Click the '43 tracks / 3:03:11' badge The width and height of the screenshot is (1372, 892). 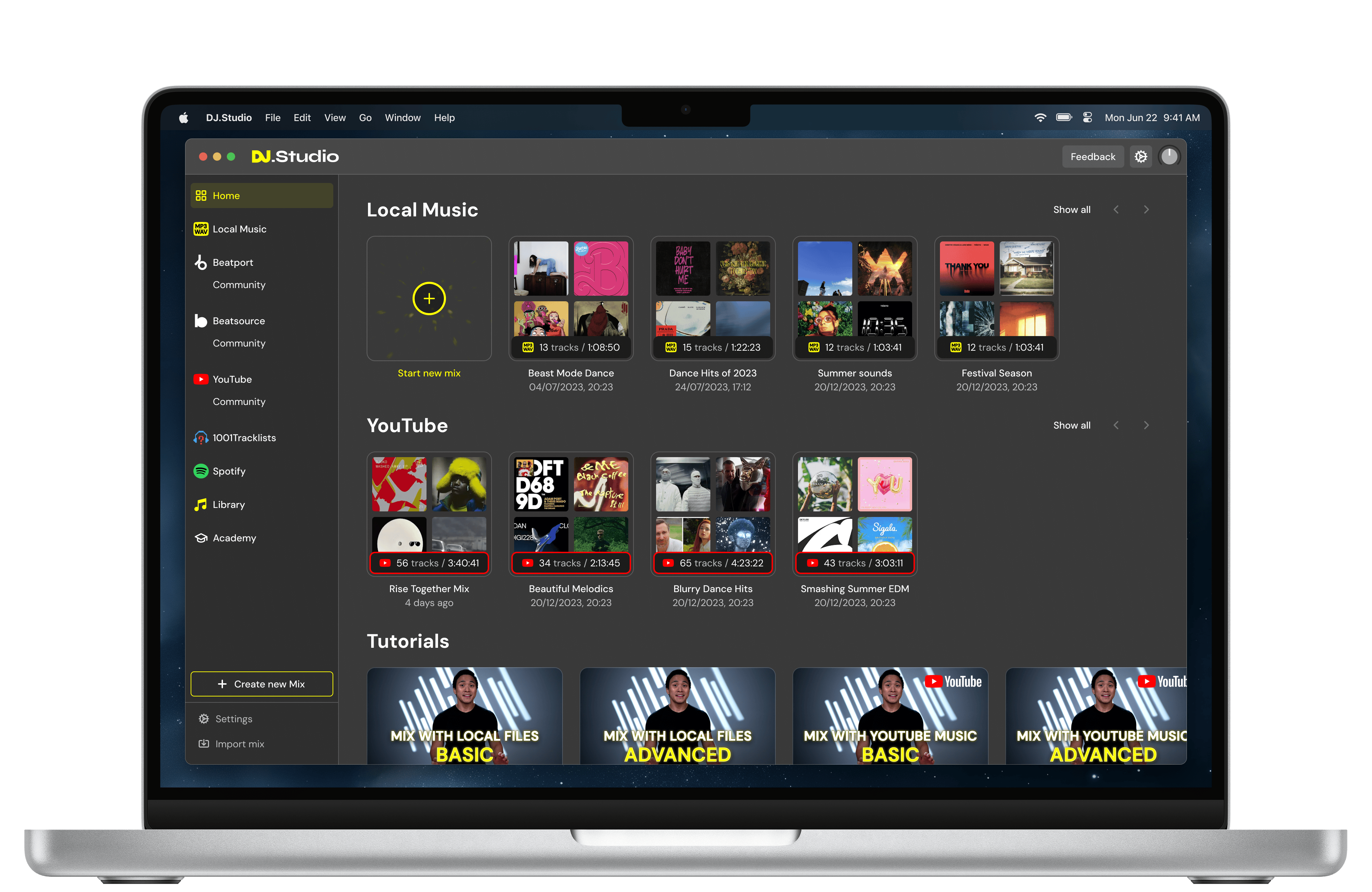[854, 563]
